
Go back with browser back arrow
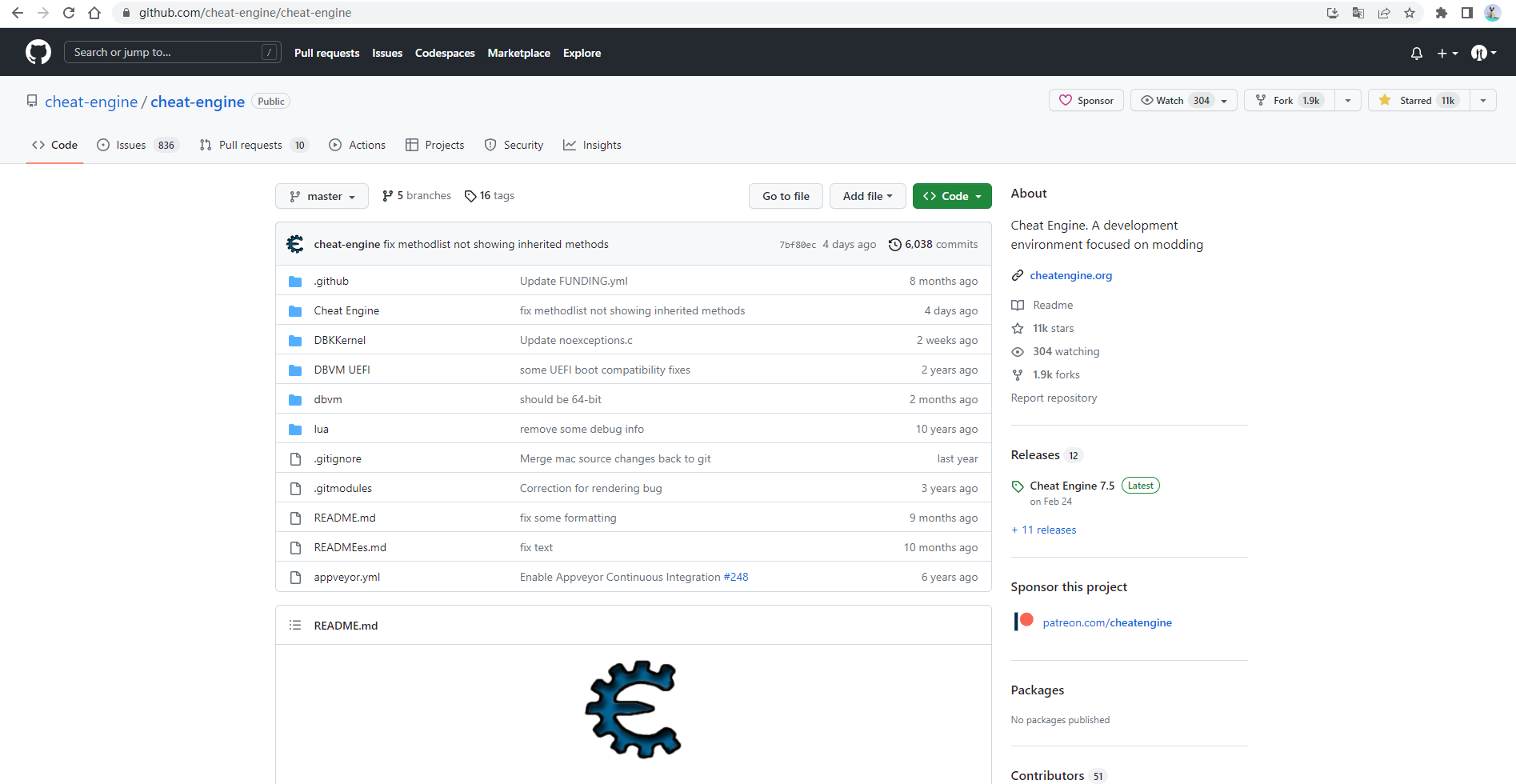point(18,13)
